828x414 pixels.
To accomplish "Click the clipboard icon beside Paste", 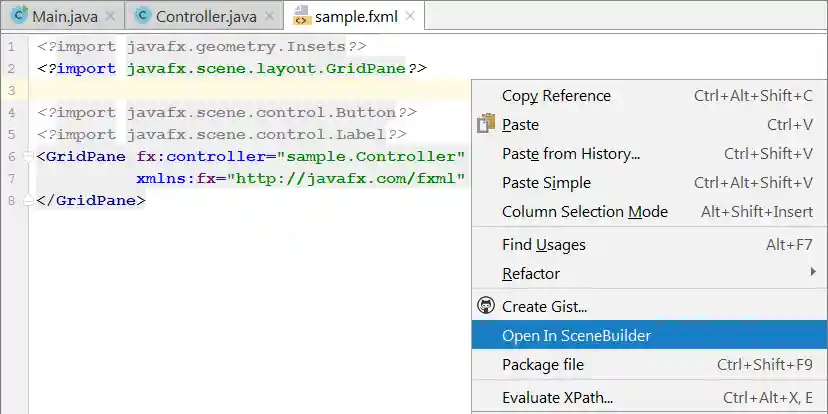I will coord(487,125).
